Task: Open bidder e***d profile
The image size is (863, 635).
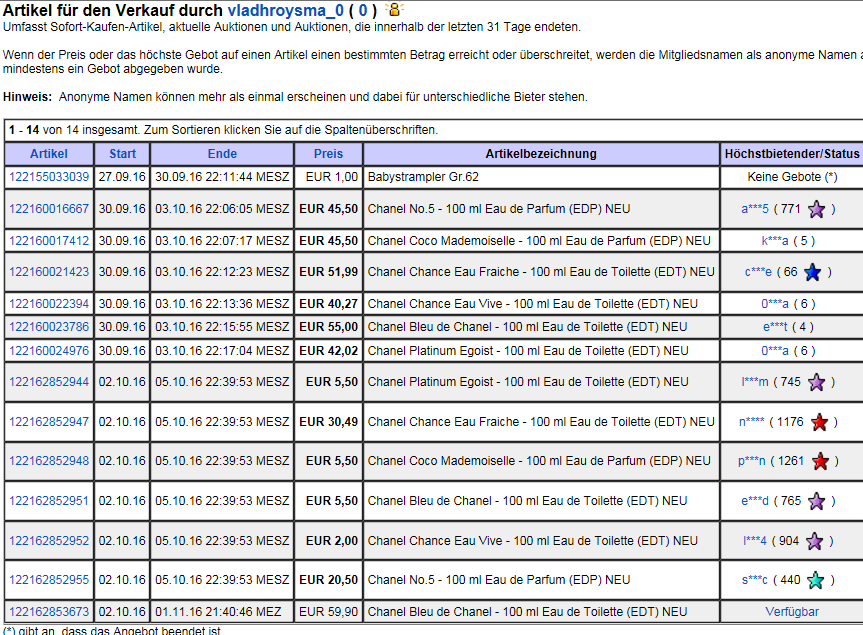Action: tap(755, 501)
